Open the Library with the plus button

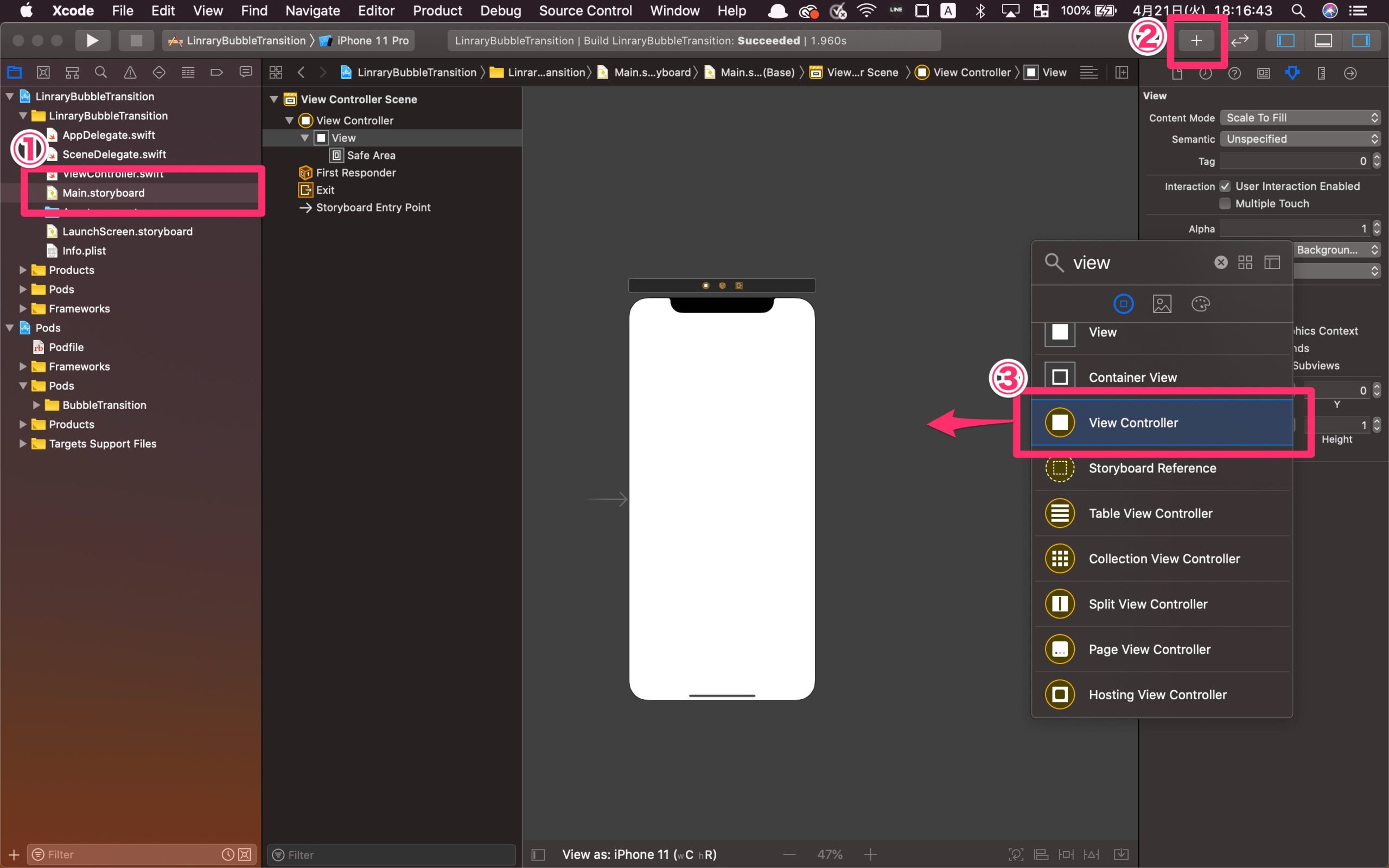(x=1196, y=40)
